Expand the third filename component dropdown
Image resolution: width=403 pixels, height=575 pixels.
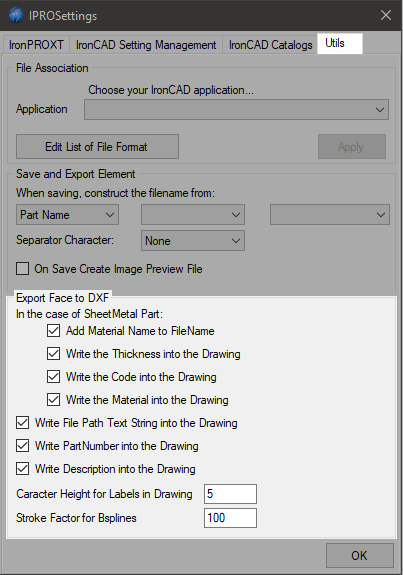click(x=330, y=215)
